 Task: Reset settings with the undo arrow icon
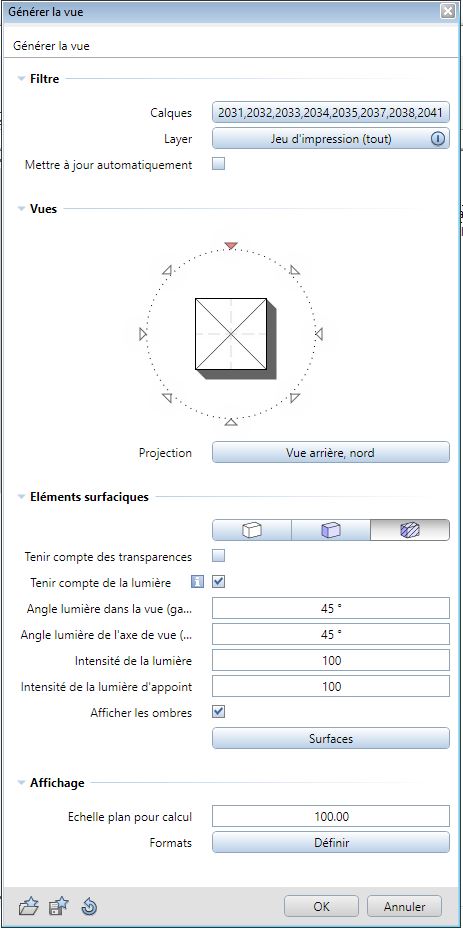click(89, 906)
